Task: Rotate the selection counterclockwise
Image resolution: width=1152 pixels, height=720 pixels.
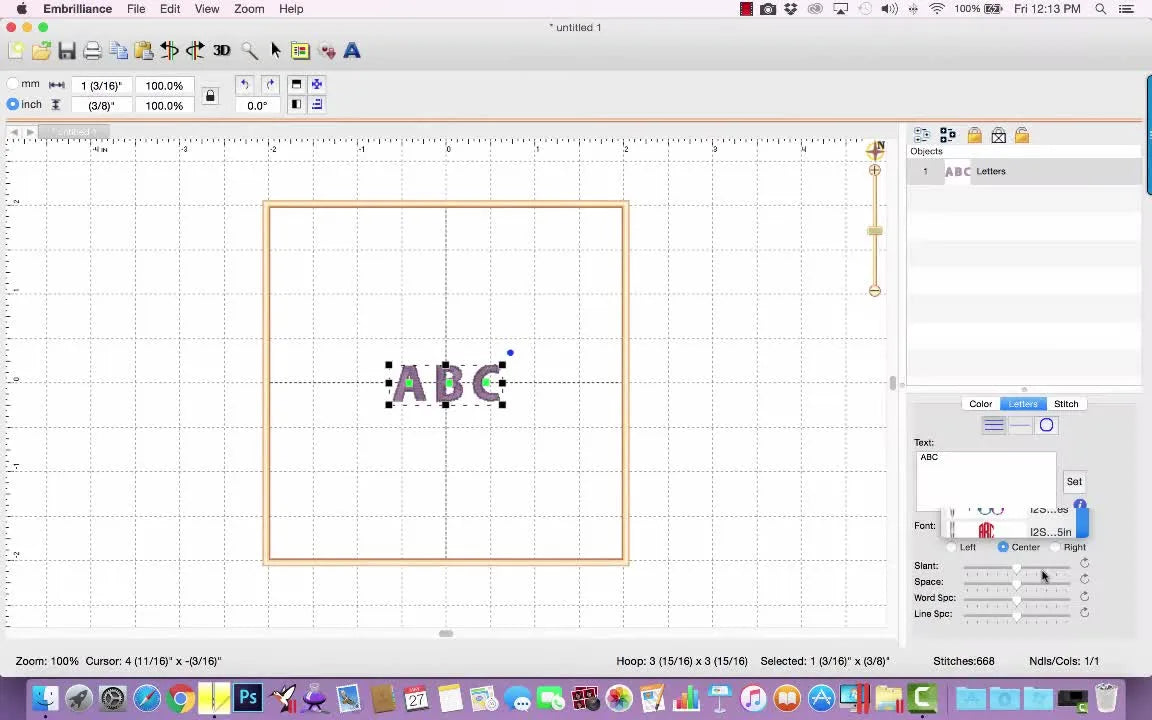Action: point(245,84)
